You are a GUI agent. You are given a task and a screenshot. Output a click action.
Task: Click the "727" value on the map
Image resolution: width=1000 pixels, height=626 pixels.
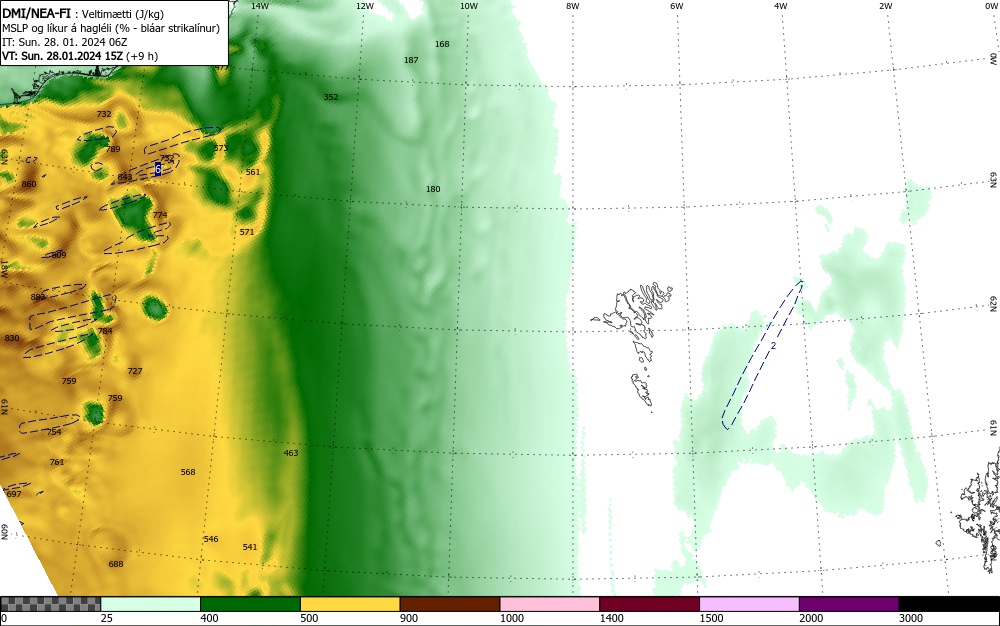pos(135,371)
